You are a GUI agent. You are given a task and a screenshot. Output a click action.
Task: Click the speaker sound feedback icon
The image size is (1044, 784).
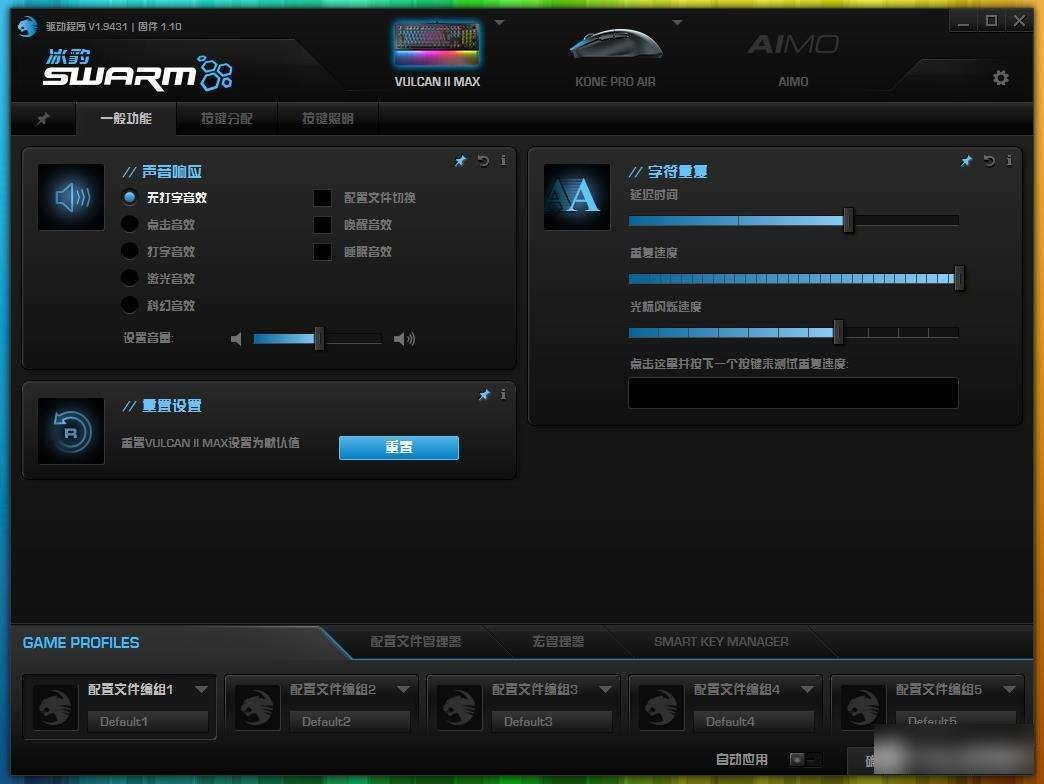pyautogui.click(x=71, y=197)
